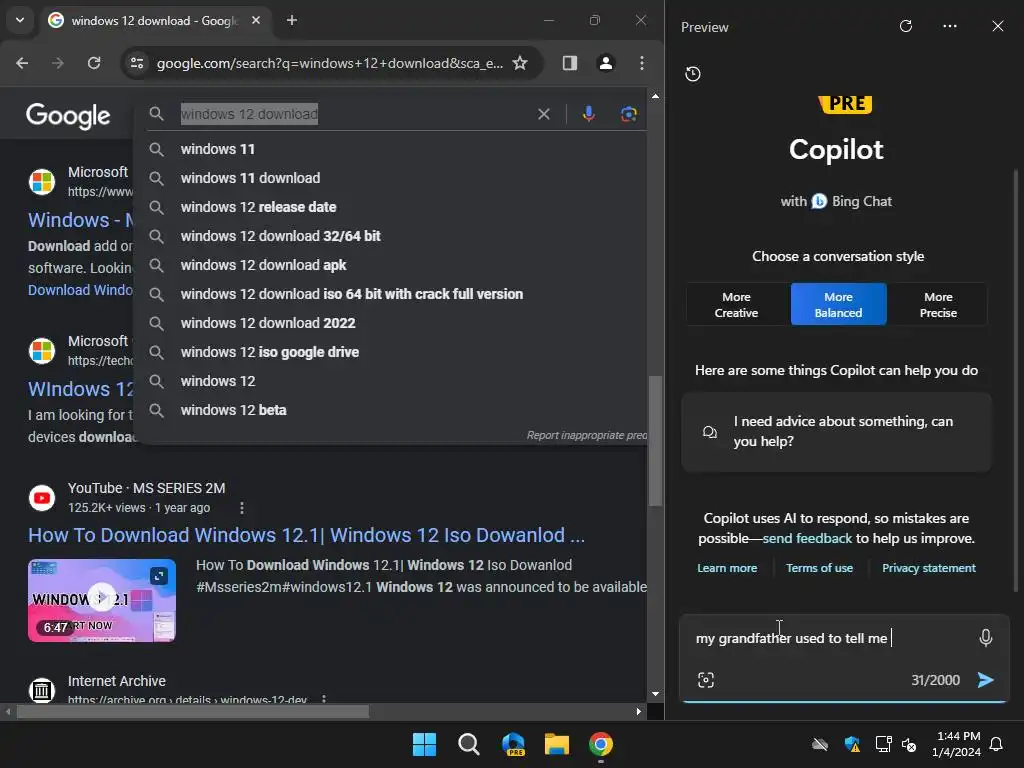
Task: Click Chrome back arrow button
Action: (x=22, y=63)
